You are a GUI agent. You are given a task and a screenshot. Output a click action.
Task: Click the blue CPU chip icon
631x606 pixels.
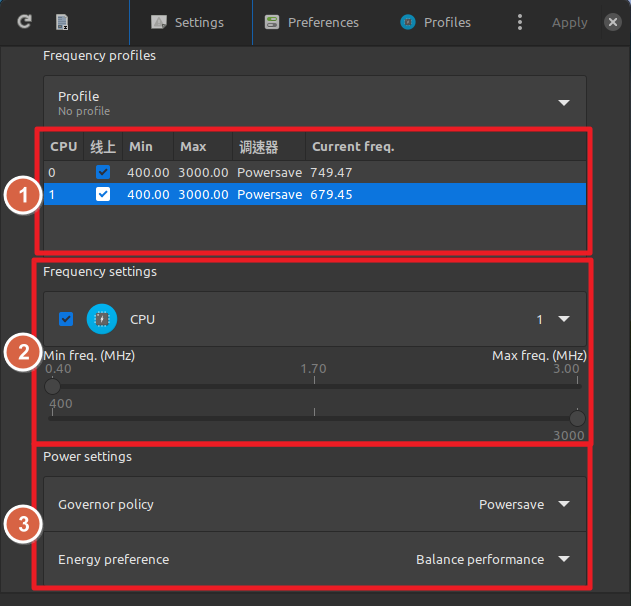[x=102, y=319]
